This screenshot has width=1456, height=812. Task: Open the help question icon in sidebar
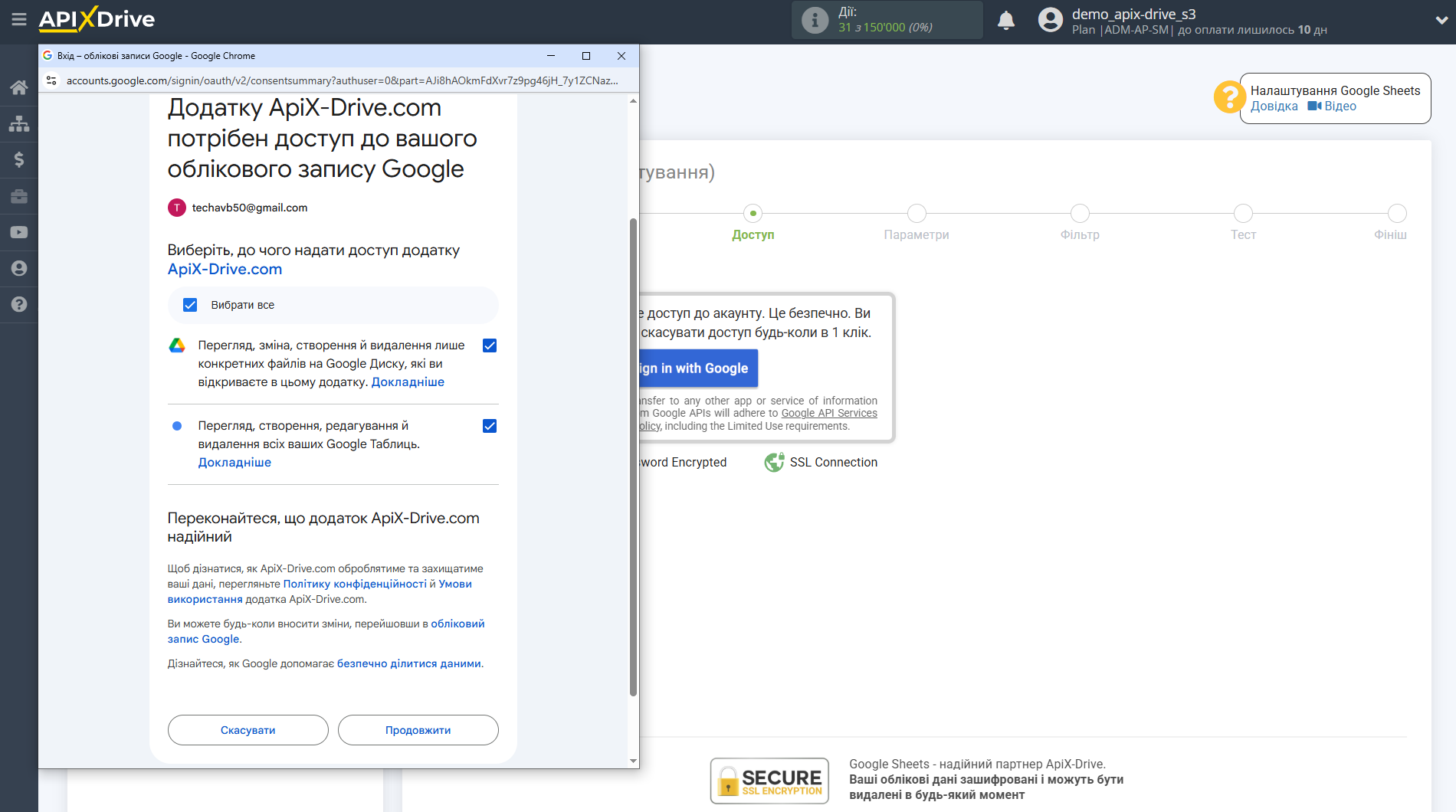19,304
